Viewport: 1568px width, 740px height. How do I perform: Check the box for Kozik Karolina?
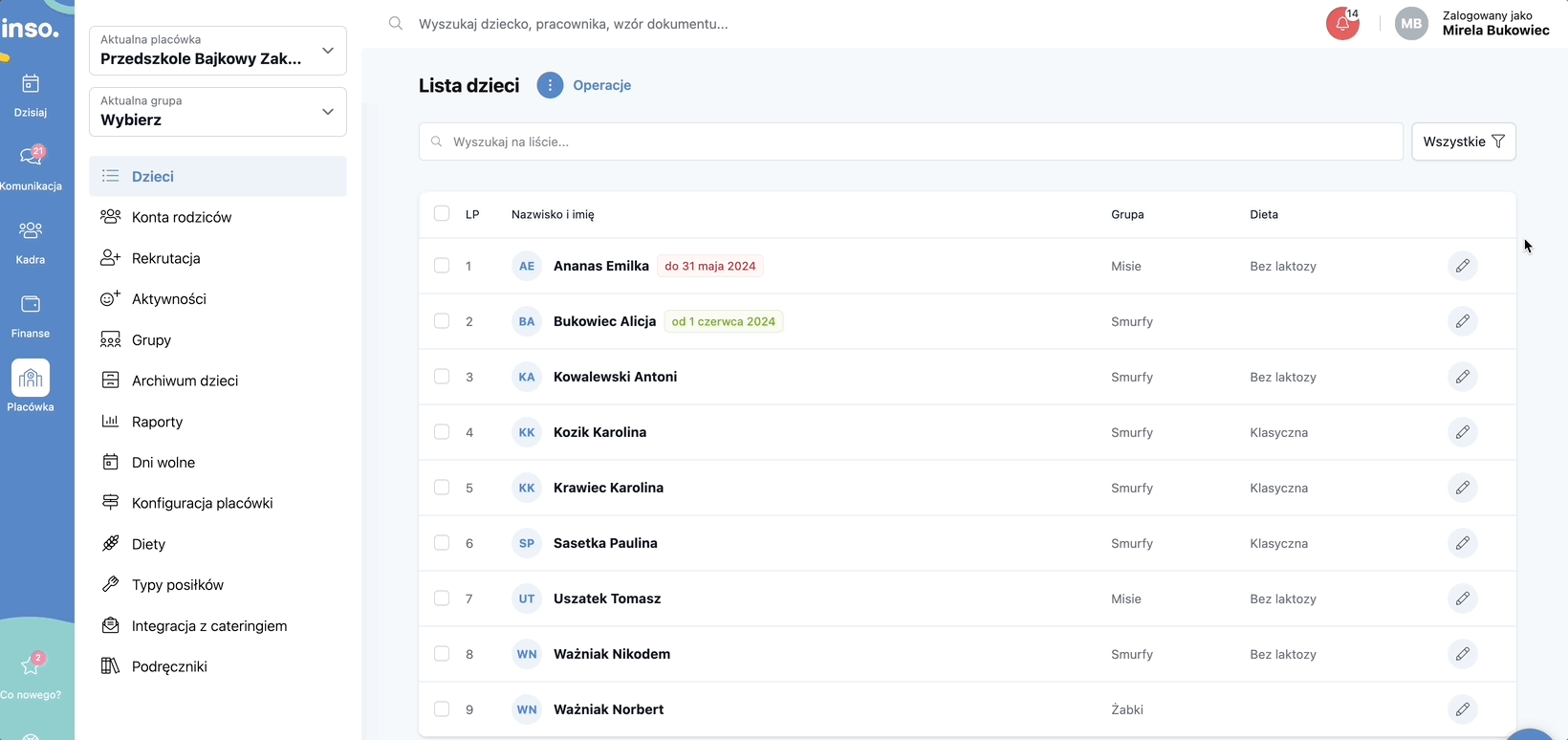[x=442, y=432]
